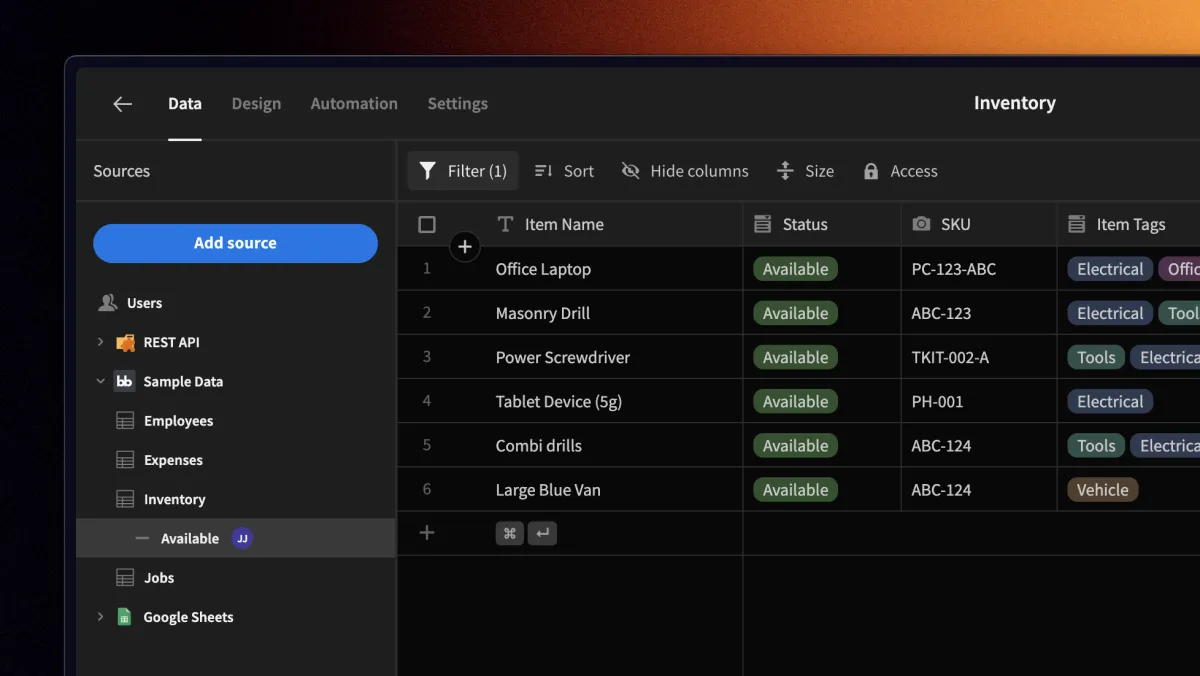Click the Employees table icon

point(125,421)
